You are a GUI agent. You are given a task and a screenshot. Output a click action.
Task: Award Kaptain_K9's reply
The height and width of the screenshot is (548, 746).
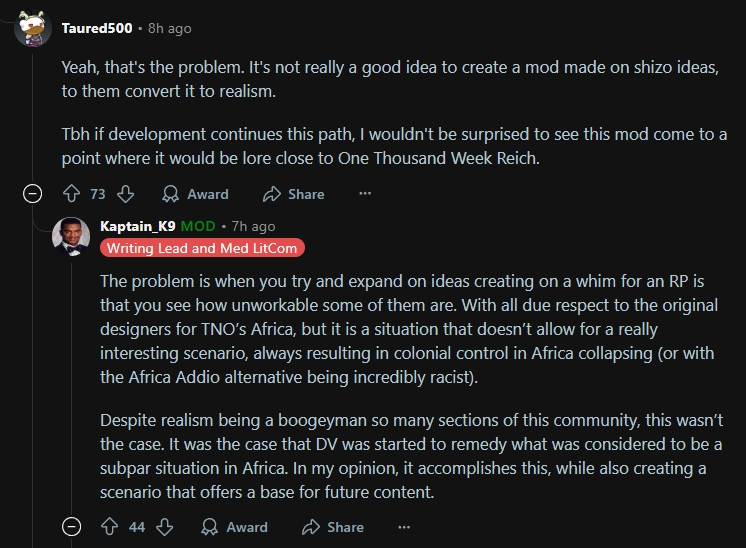tap(234, 527)
